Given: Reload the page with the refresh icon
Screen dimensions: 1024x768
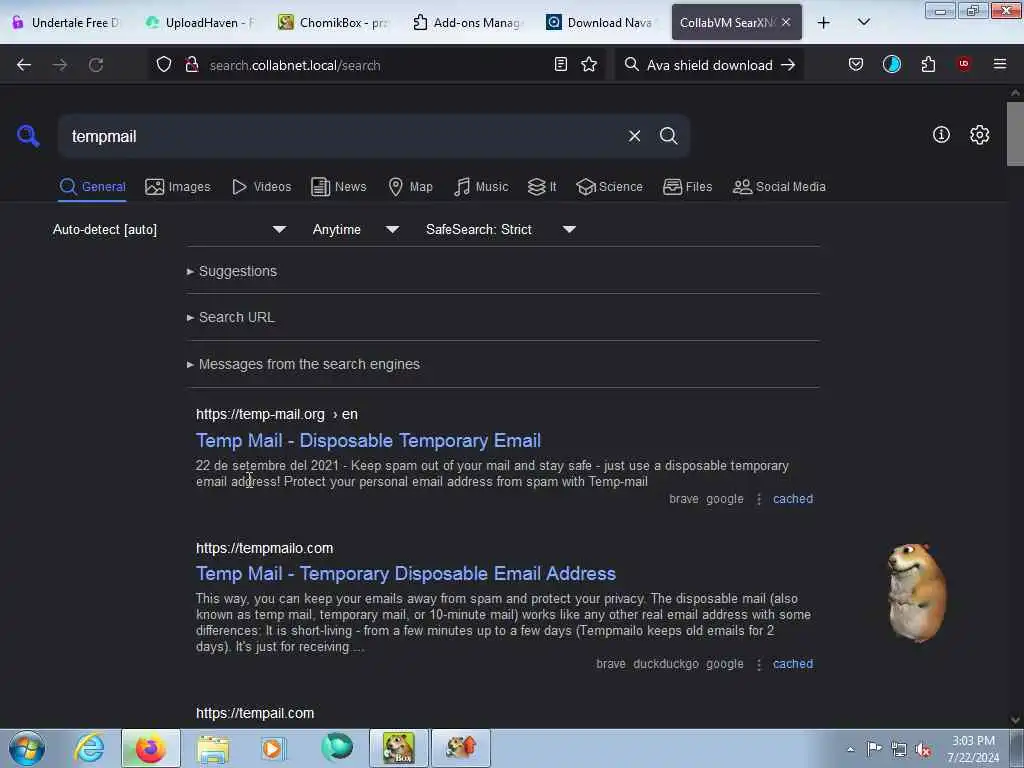Looking at the screenshot, I should click(x=96, y=65).
